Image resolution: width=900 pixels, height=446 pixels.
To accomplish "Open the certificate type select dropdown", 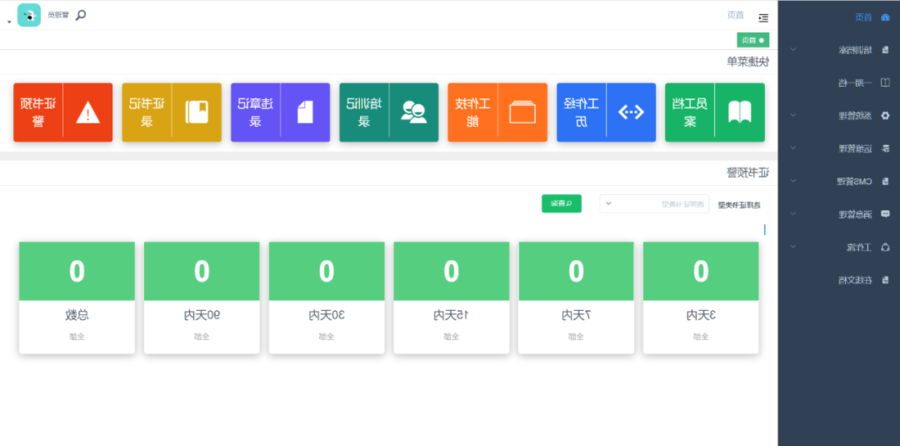I will tap(654, 204).
